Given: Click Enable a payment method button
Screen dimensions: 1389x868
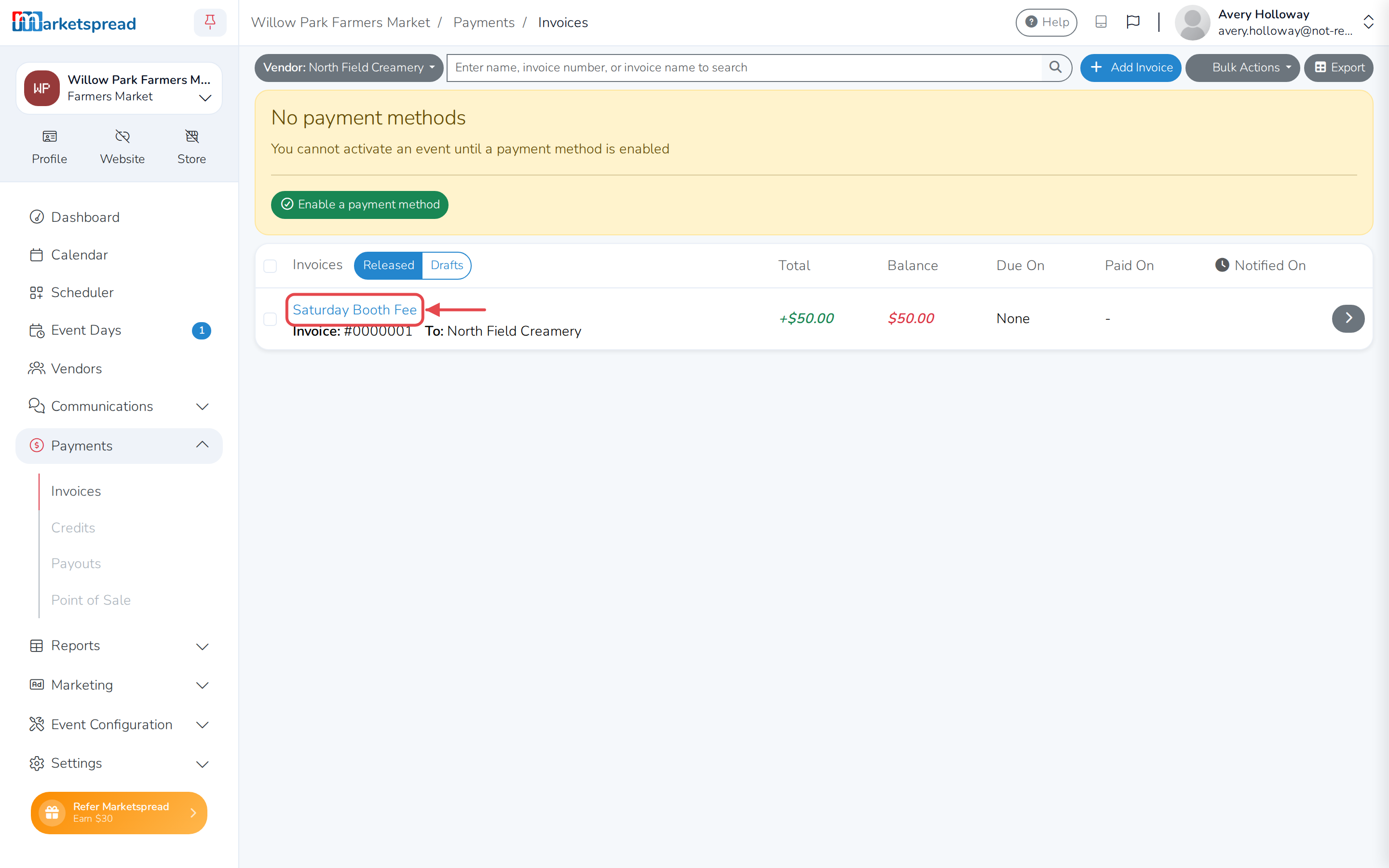Looking at the screenshot, I should 359,204.
